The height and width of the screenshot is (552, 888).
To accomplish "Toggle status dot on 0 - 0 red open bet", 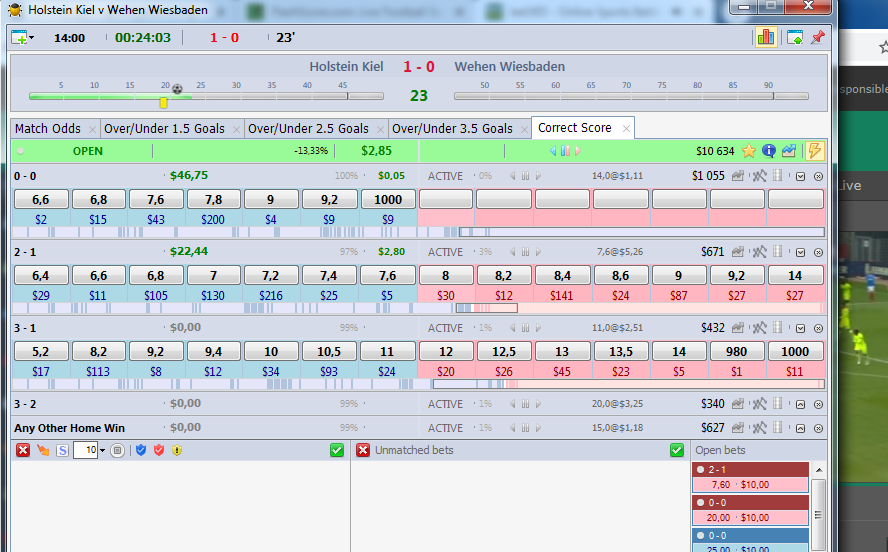I will [701, 502].
